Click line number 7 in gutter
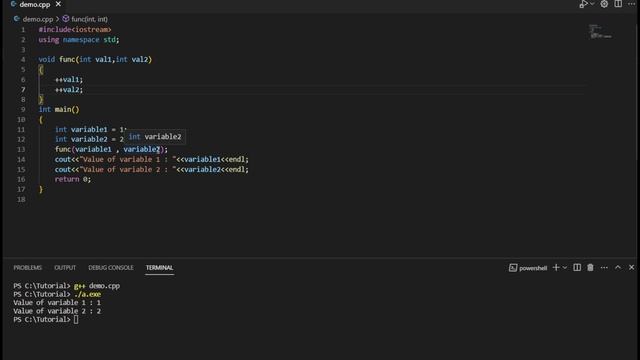Image resolution: width=640 pixels, height=360 pixels. (23, 89)
